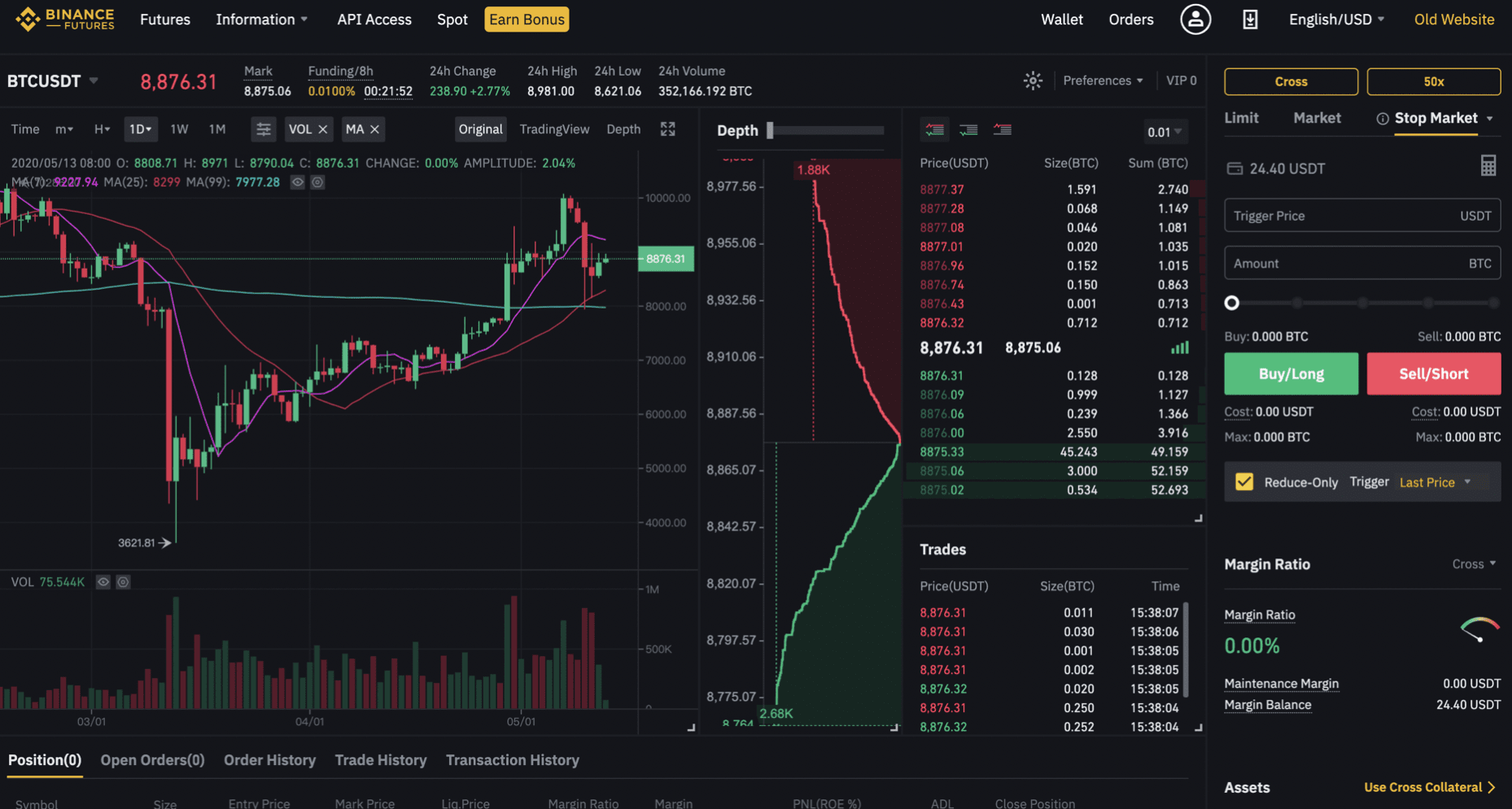Viewport: 1512px width, 809px height.
Task: Switch to the Open Orders(0) tab
Action: 152,760
